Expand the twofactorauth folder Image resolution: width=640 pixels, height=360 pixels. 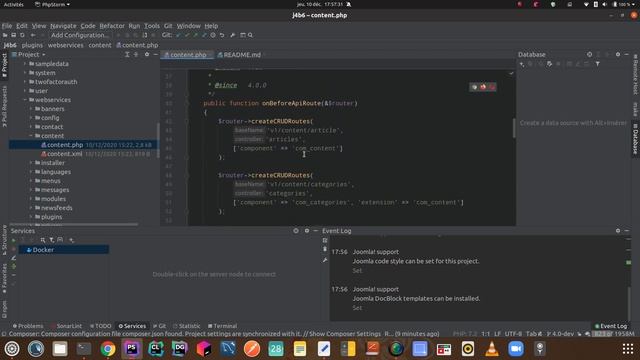pos(25,82)
